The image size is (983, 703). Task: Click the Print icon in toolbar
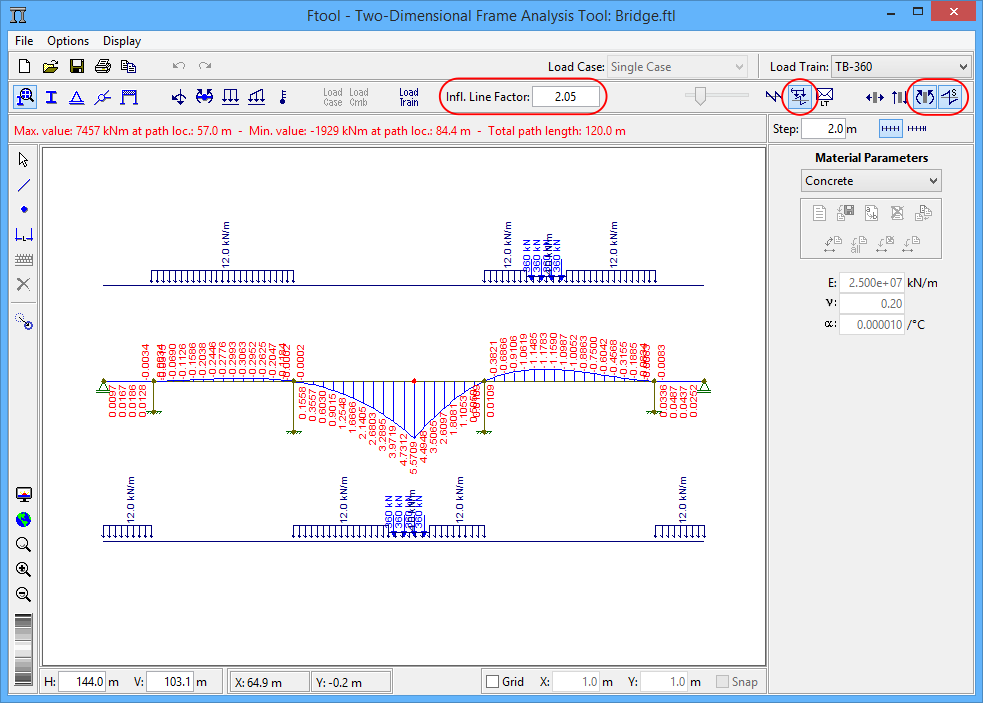pyautogui.click(x=102, y=67)
